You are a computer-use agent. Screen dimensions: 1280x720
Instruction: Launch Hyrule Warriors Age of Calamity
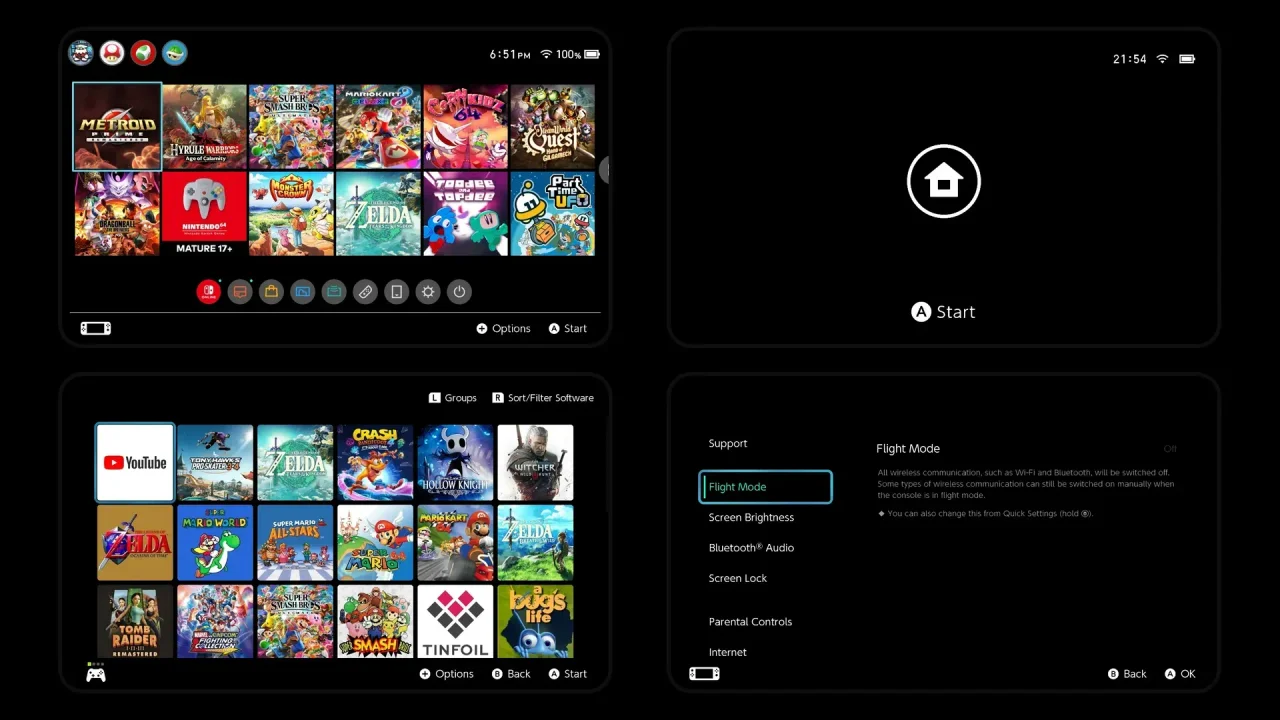[204, 127]
